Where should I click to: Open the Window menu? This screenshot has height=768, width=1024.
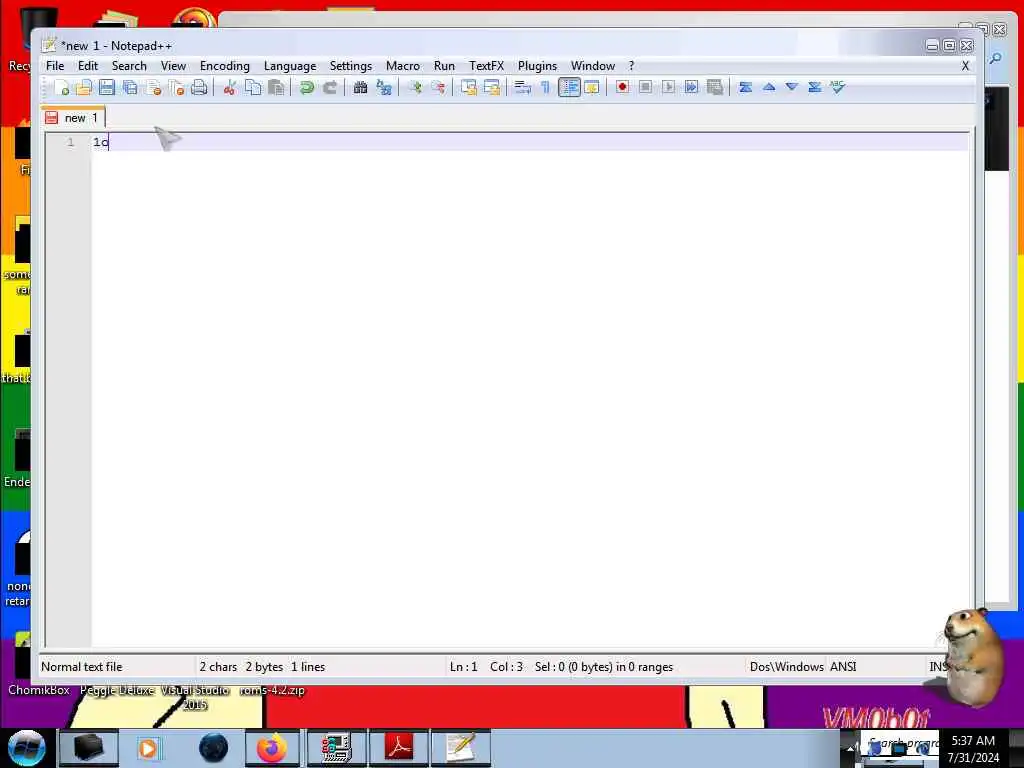[593, 66]
